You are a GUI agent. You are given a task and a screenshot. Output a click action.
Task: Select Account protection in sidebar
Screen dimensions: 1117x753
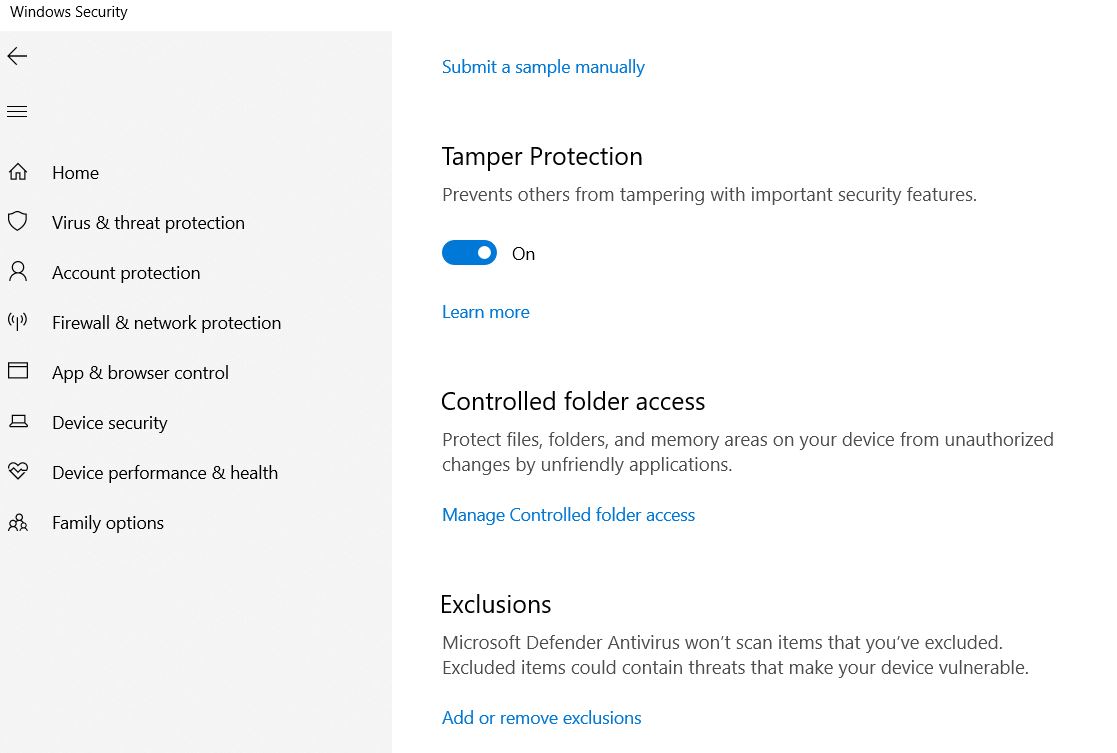tap(126, 273)
